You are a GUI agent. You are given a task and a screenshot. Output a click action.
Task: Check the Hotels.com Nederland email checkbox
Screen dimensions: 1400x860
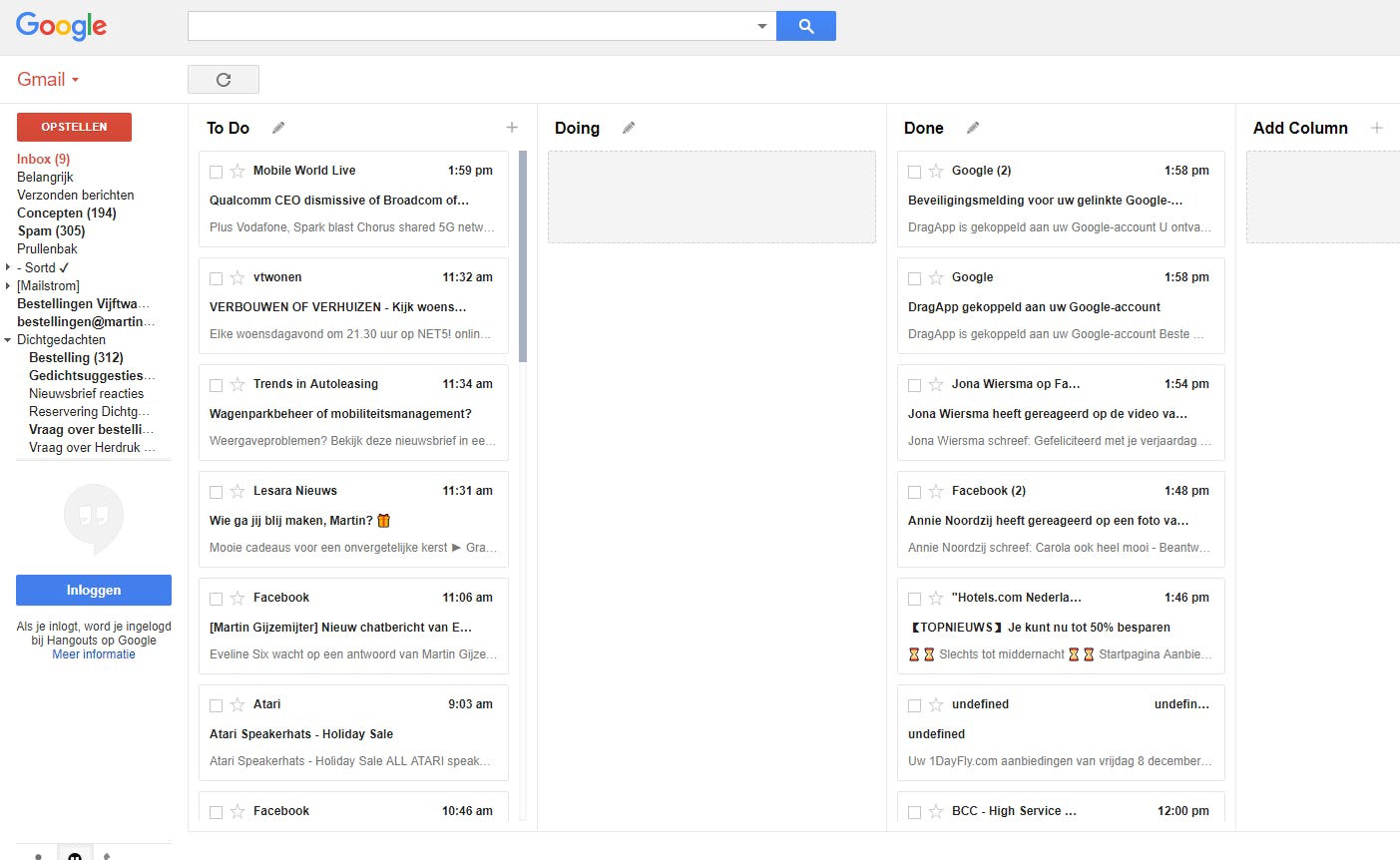click(x=914, y=599)
